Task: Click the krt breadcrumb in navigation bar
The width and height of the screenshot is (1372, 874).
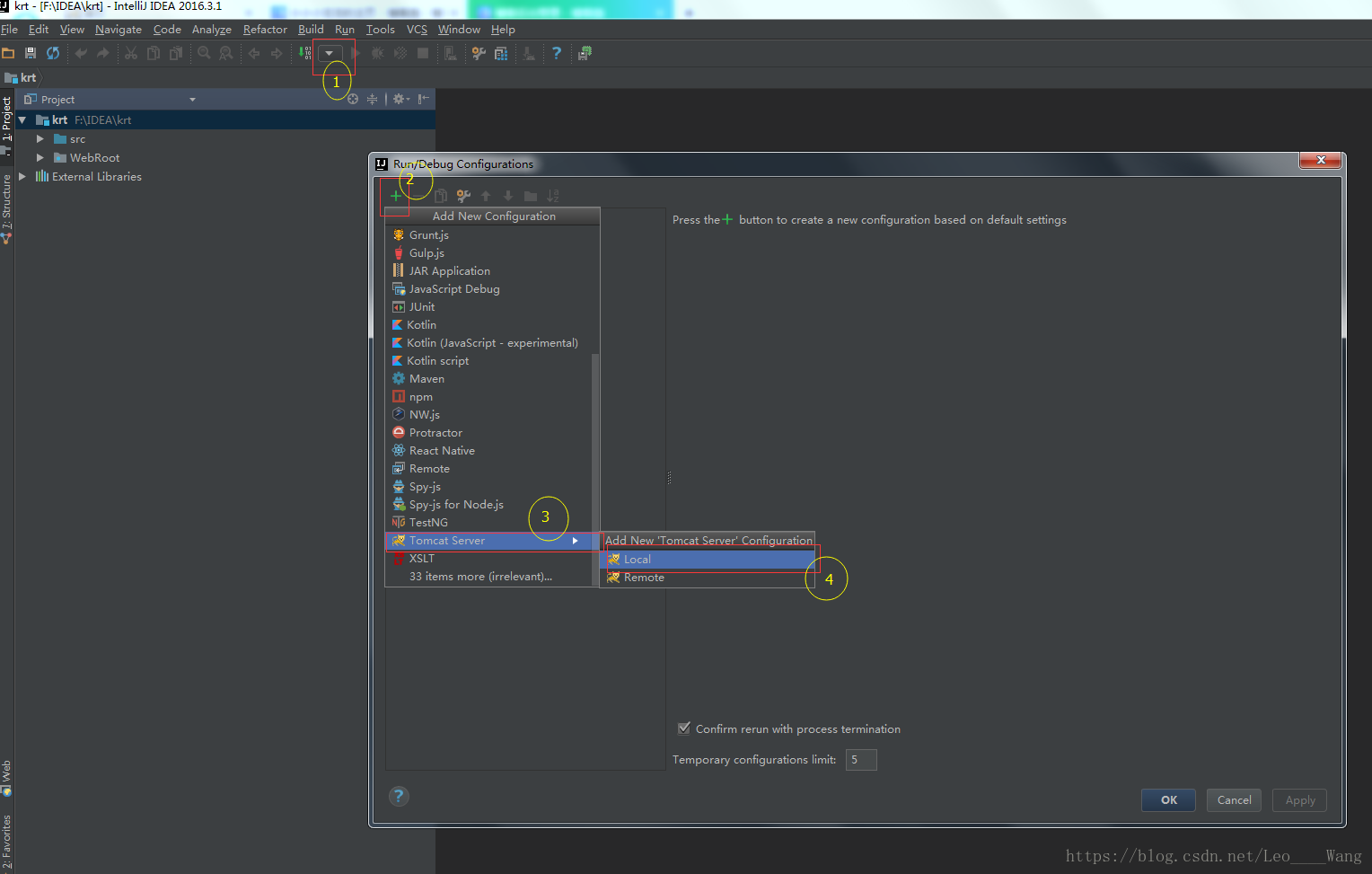Action: pos(21,78)
